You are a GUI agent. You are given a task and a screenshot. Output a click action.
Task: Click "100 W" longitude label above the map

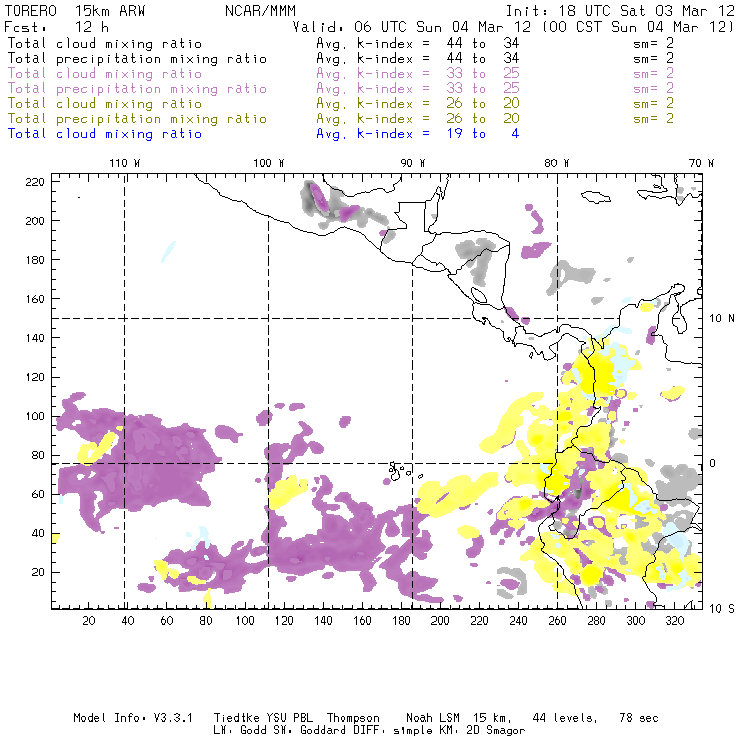[269, 163]
